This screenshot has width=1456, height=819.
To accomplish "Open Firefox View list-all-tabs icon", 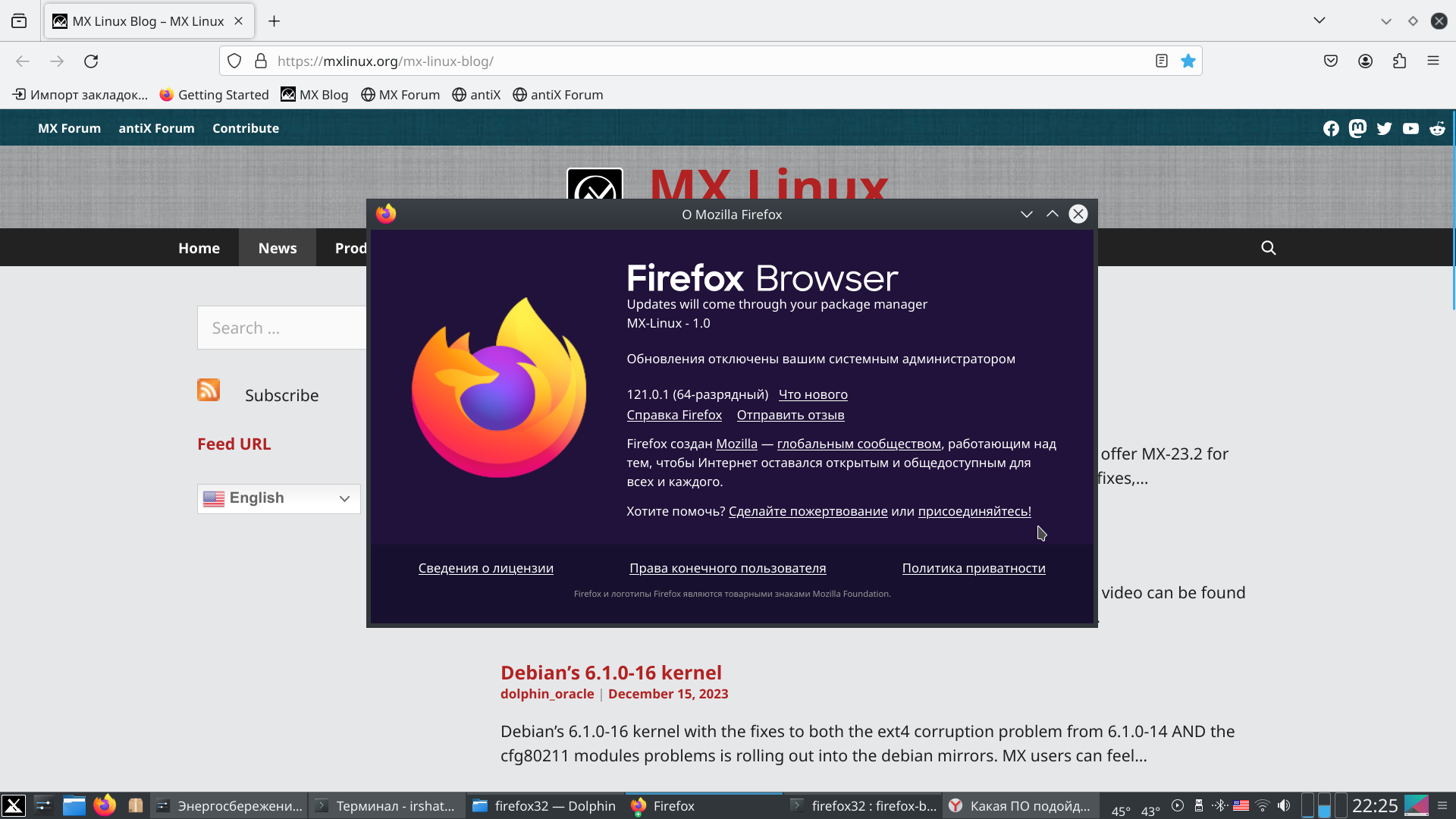I will [x=19, y=21].
